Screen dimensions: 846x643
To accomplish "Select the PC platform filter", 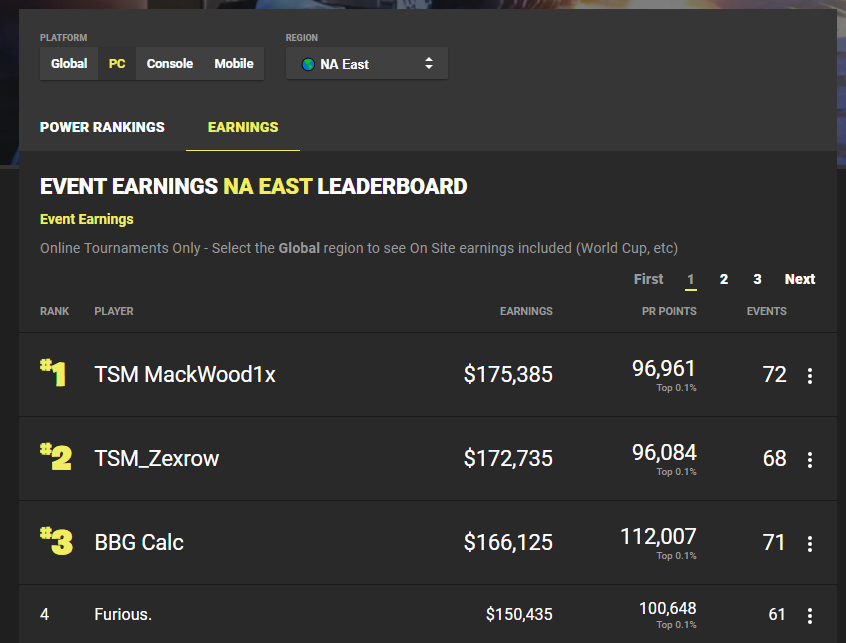I will click(117, 64).
